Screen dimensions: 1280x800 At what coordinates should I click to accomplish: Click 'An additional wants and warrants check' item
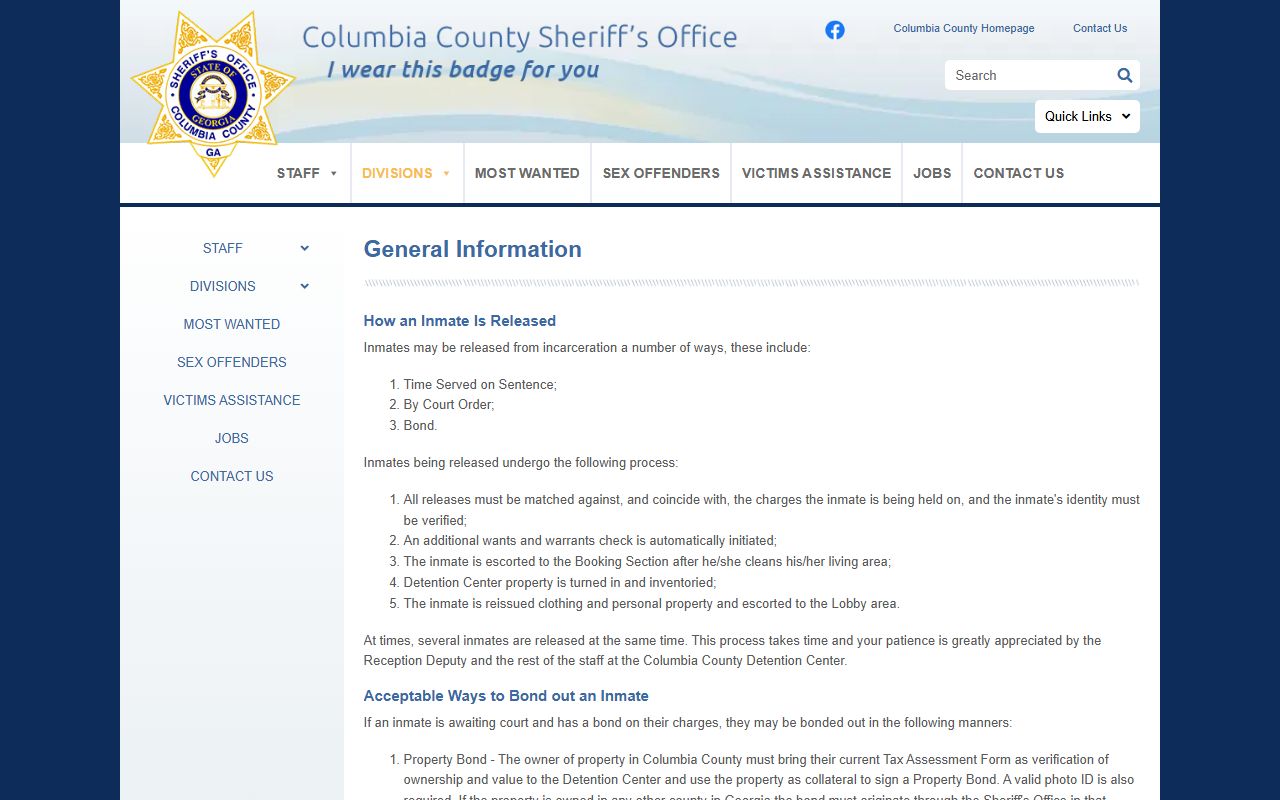(x=590, y=541)
